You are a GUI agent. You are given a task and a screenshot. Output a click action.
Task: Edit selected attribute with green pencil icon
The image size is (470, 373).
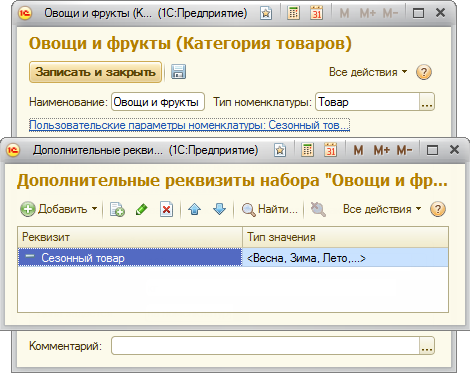(142, 210)
